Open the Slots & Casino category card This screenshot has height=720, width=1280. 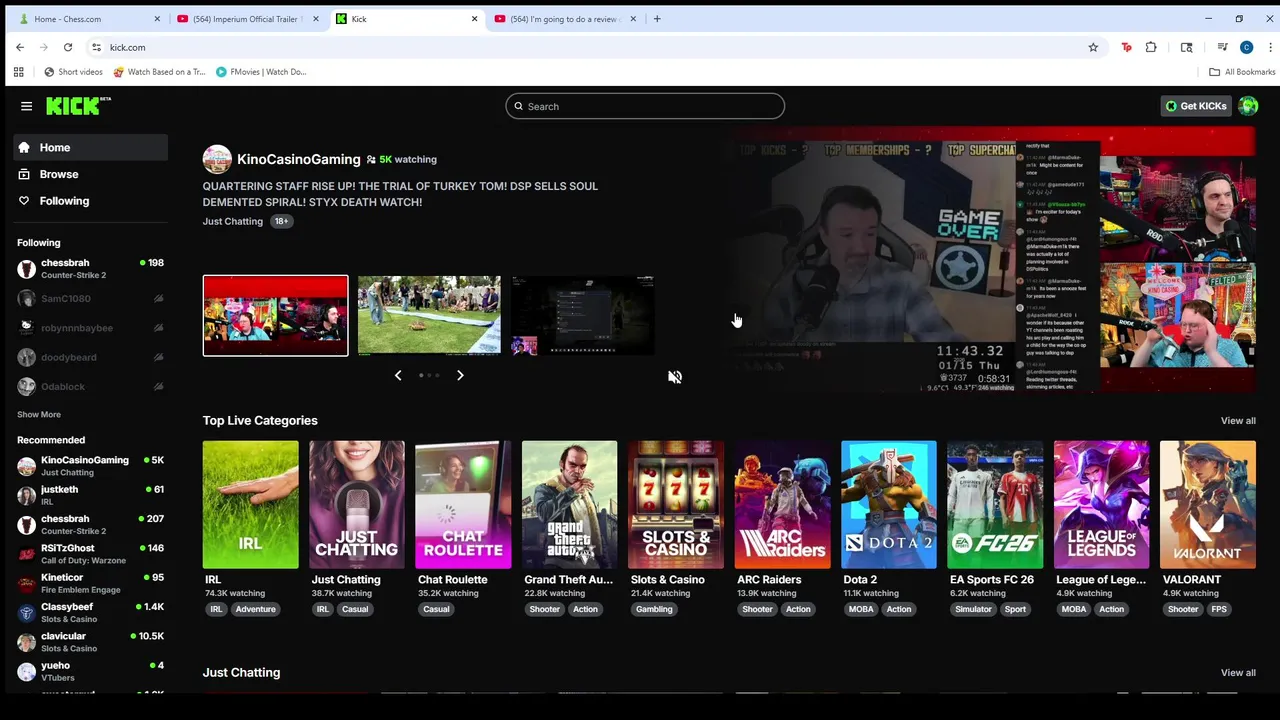(x=676, y=505)
